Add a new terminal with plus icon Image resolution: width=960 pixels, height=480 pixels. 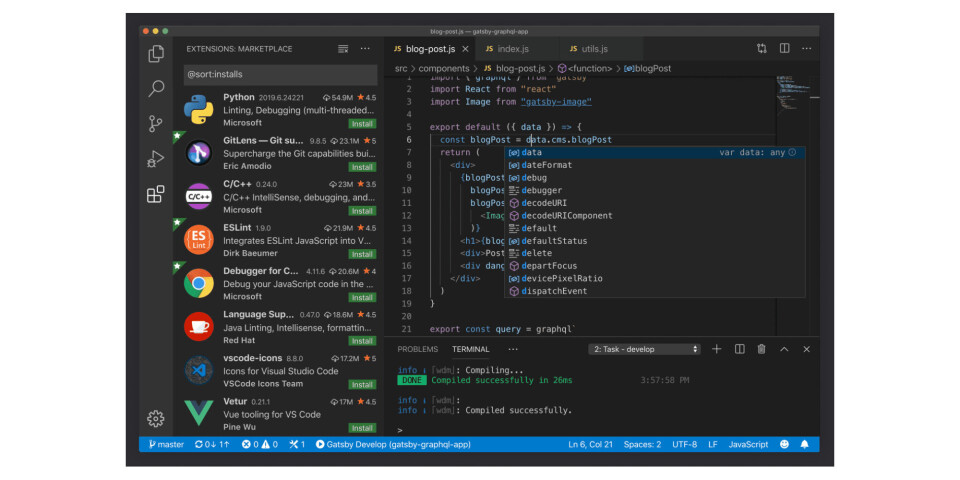click(x=717, y=349)
